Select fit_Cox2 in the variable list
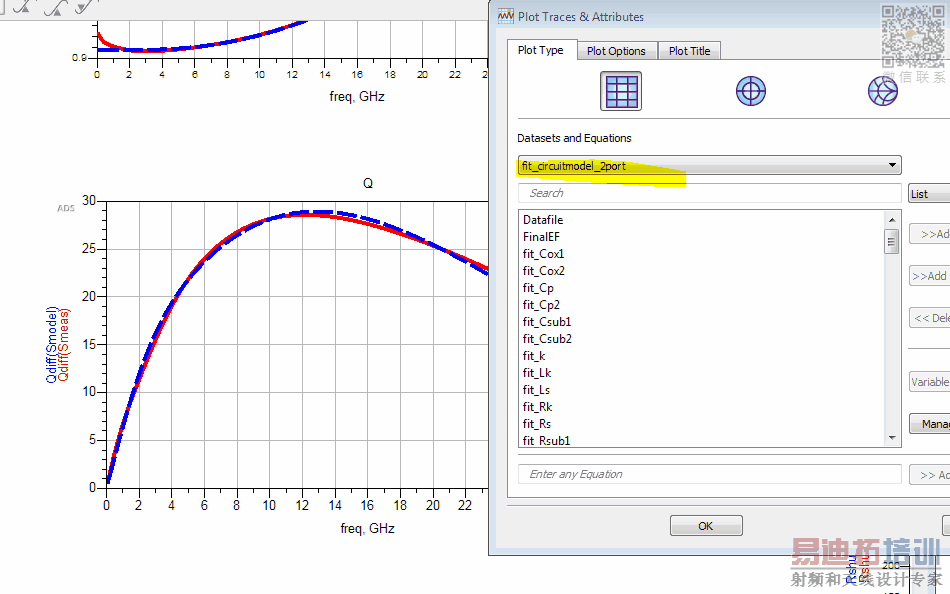This screenshot has height=594, width=950. pyautogui.click(x=543, y=271)
